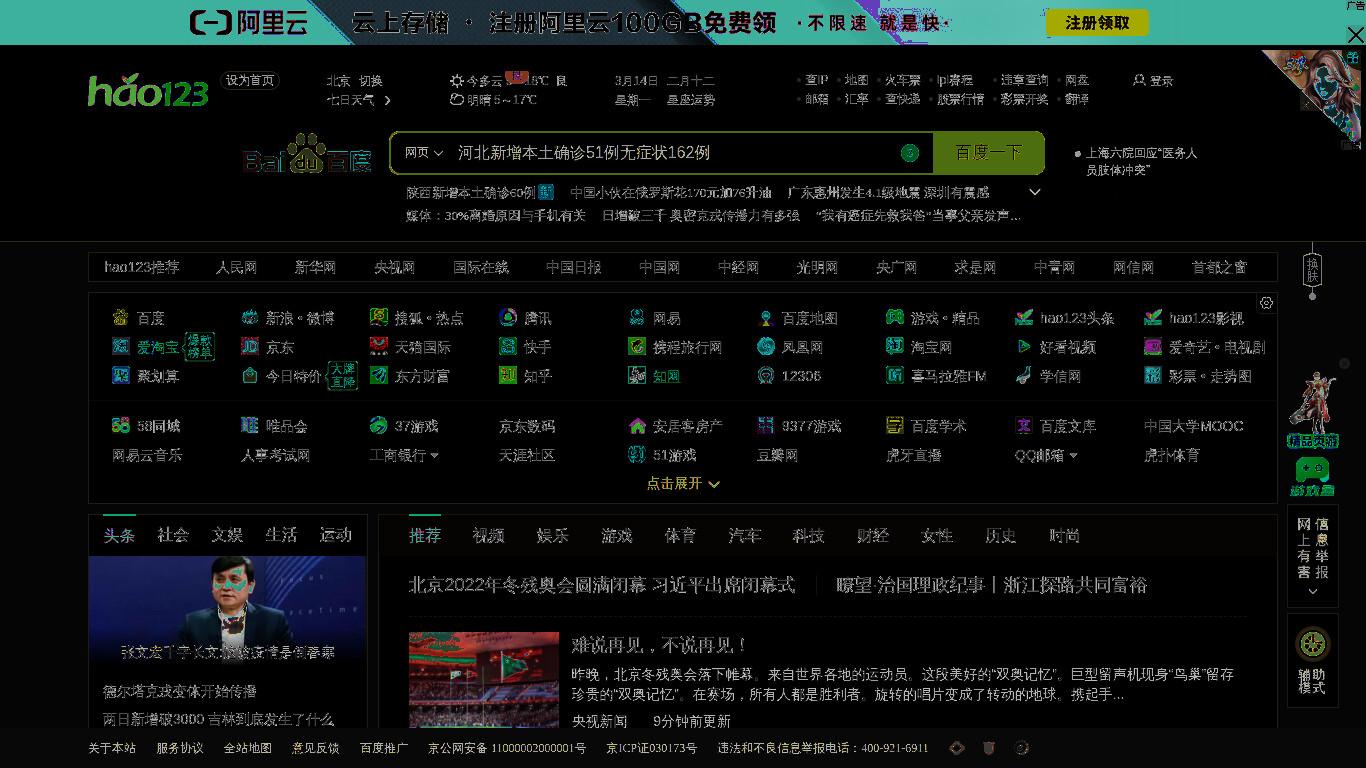Open the 星座运势 link

[690, 100]
